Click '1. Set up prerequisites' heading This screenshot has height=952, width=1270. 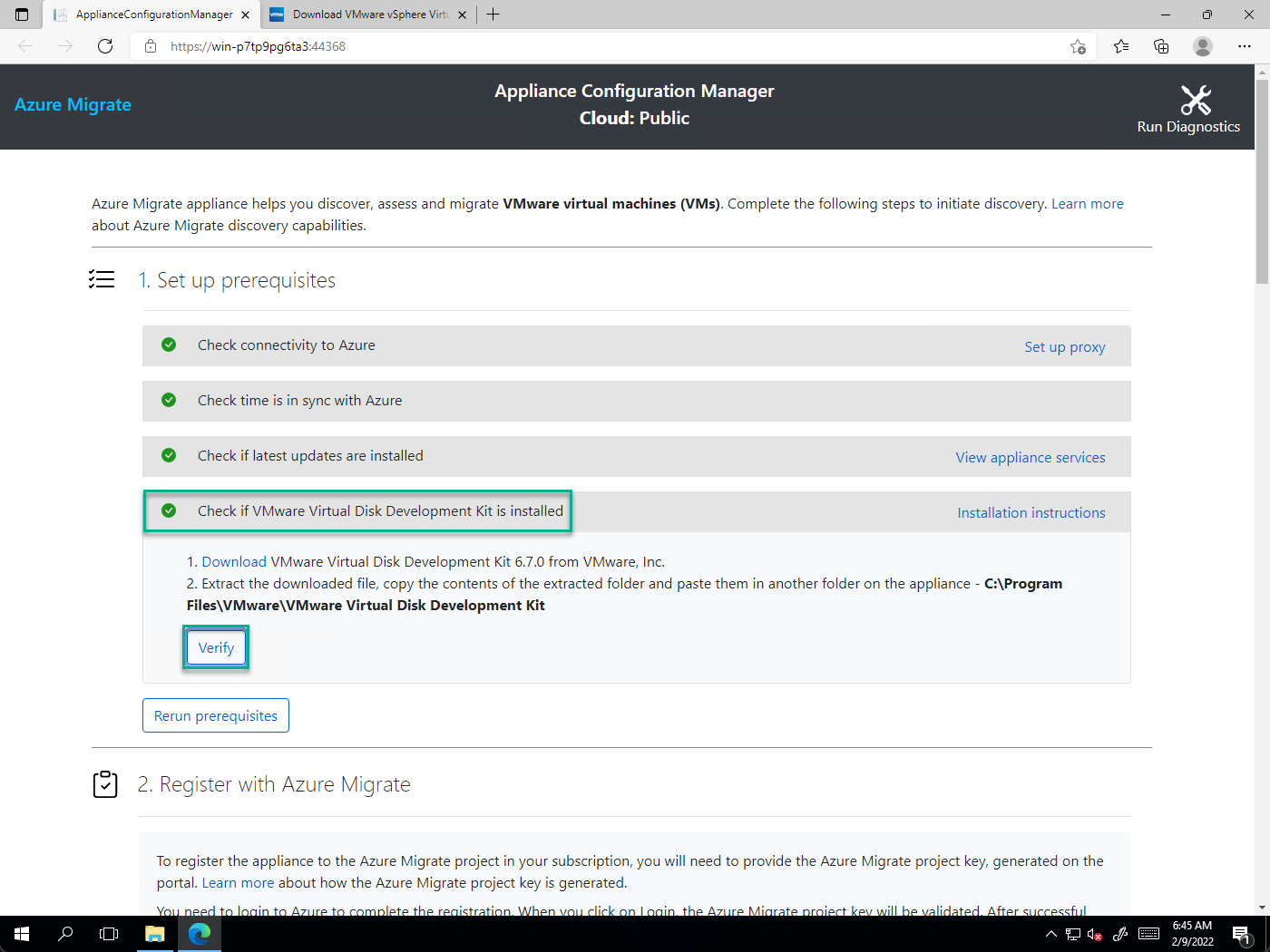(237, 280)
